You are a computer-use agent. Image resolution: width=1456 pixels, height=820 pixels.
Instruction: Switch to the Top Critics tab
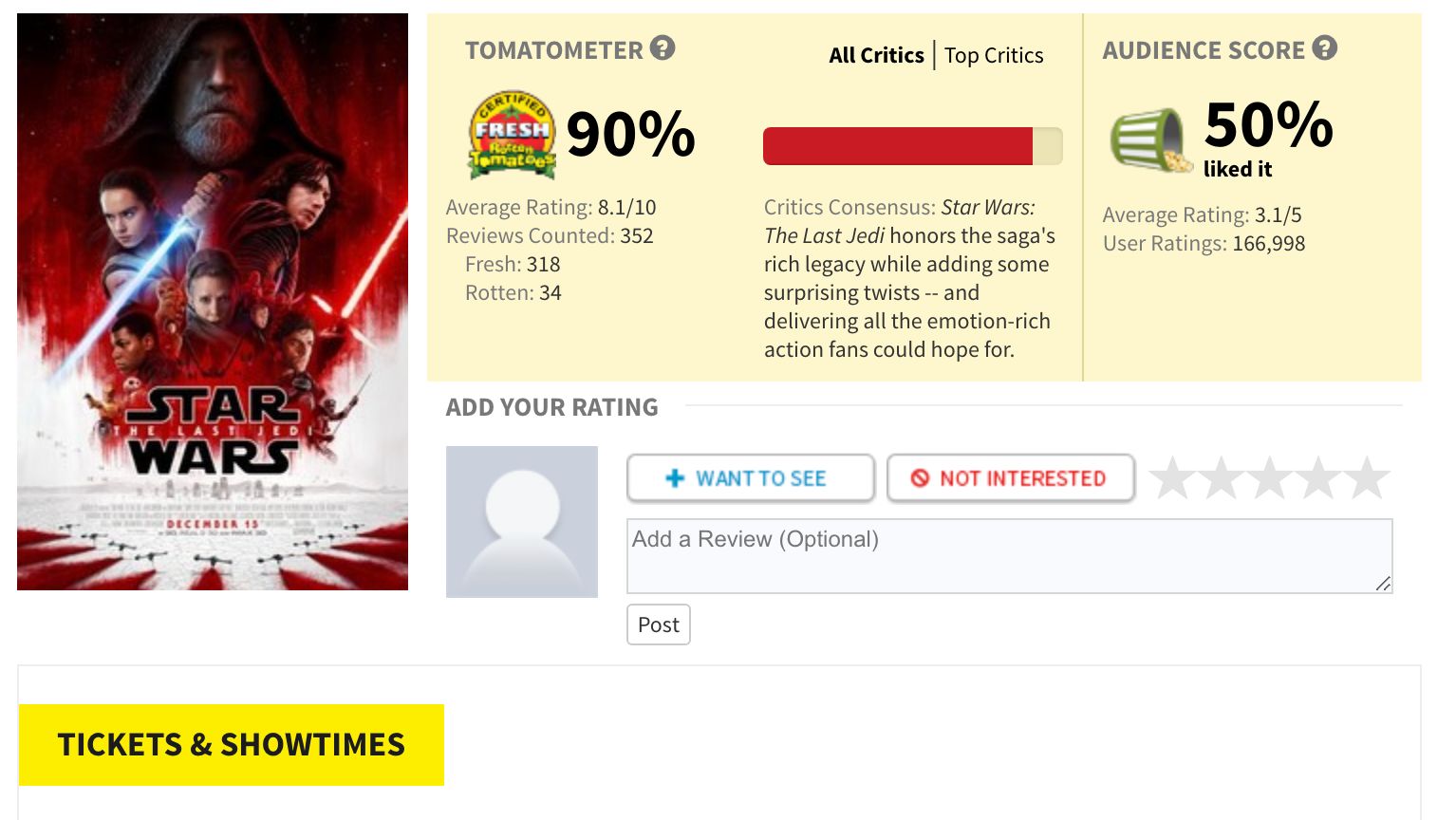[x=994, y=56]
